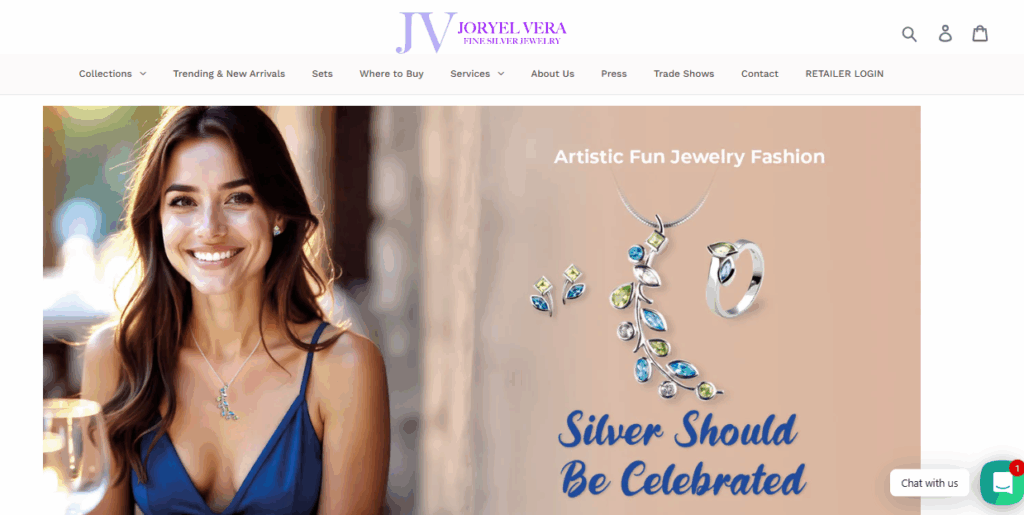Go to the Contact page

[x=760, y=74]
